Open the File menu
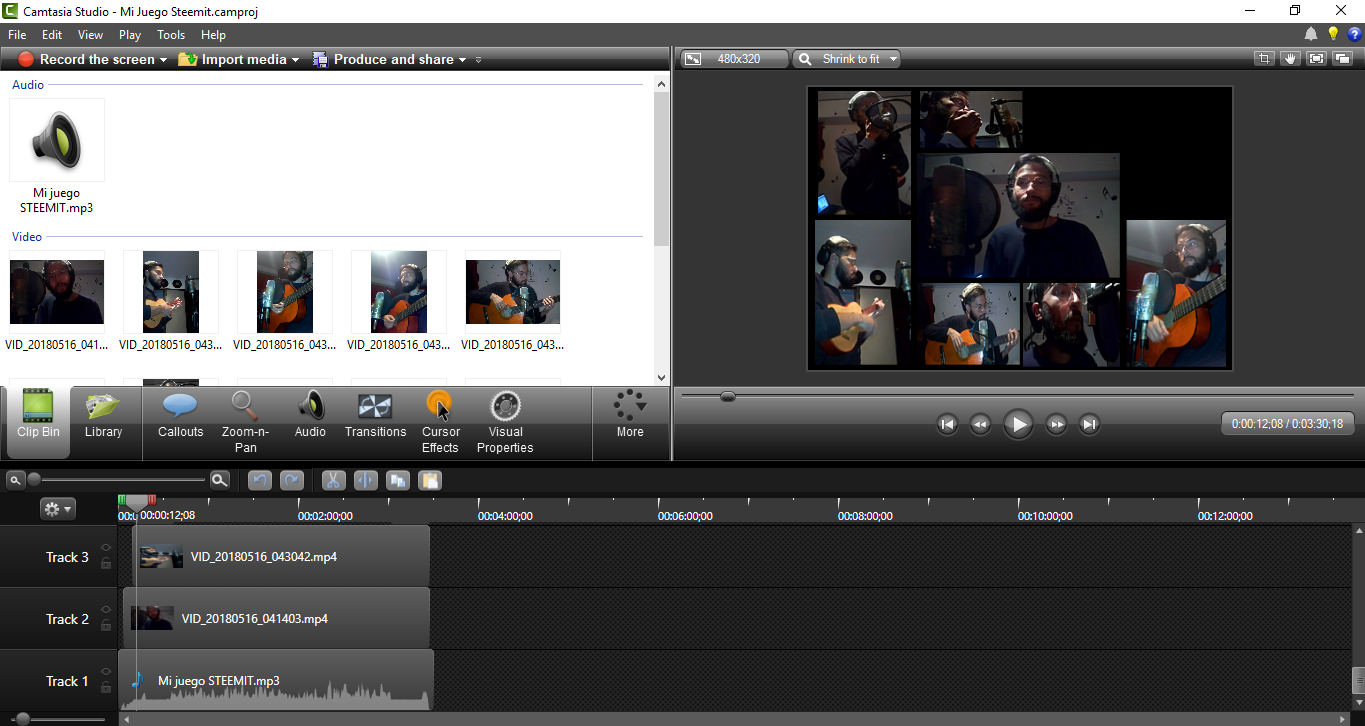 (x=17, y=34)
